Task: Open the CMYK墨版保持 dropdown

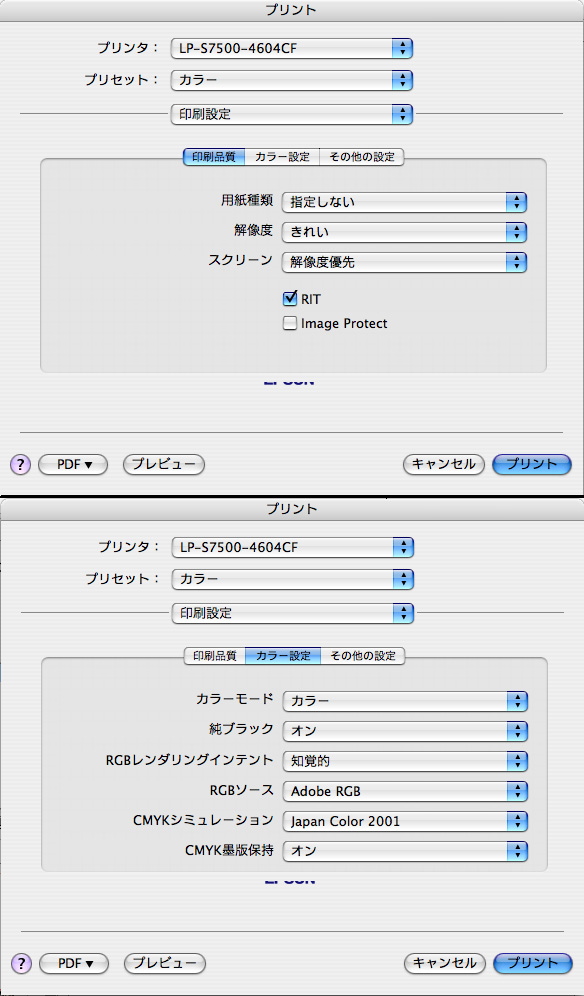Action: pyautogui.click(x=405, y=851)
